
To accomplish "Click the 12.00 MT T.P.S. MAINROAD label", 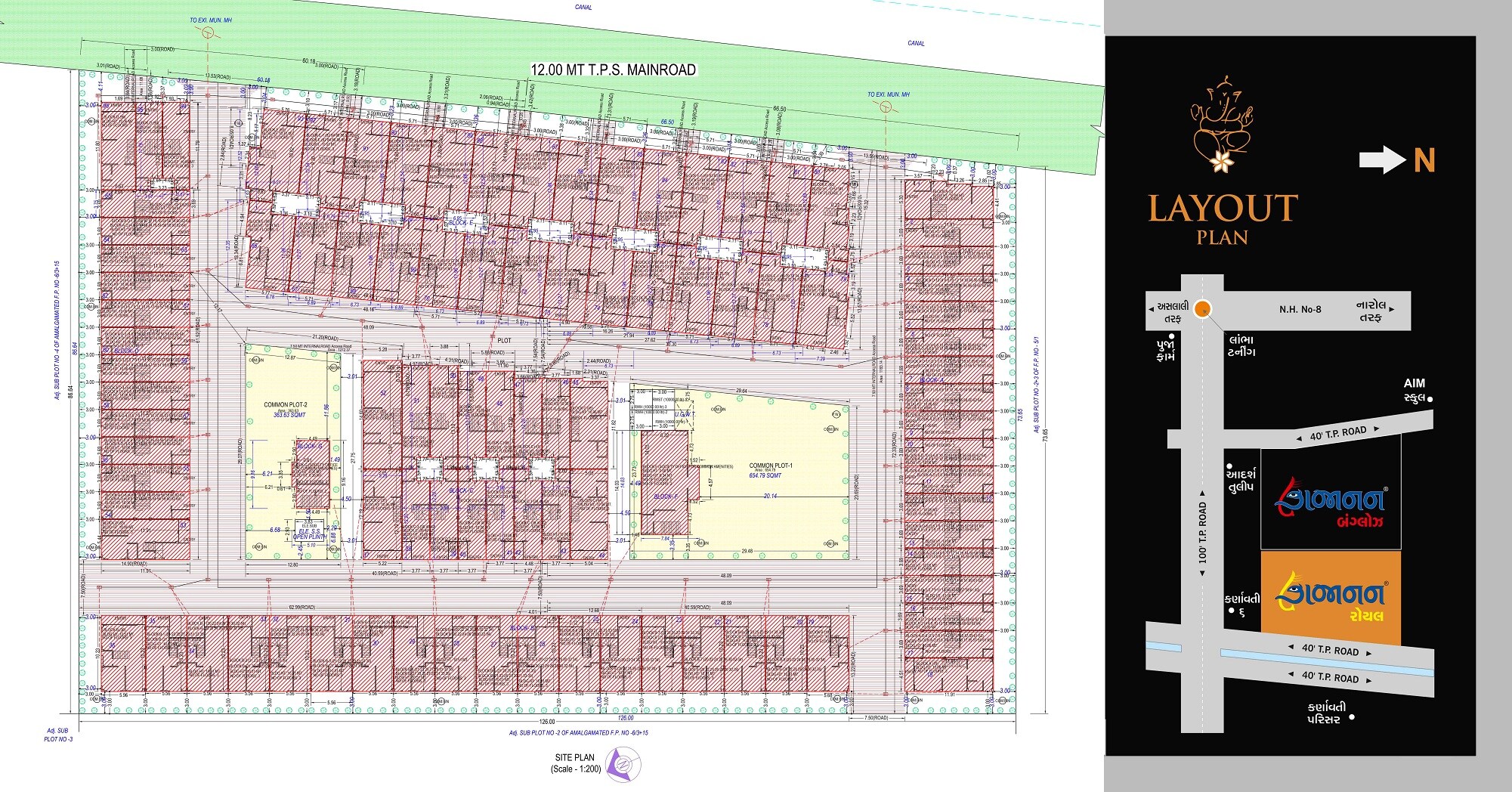I will tap(613, 70).
